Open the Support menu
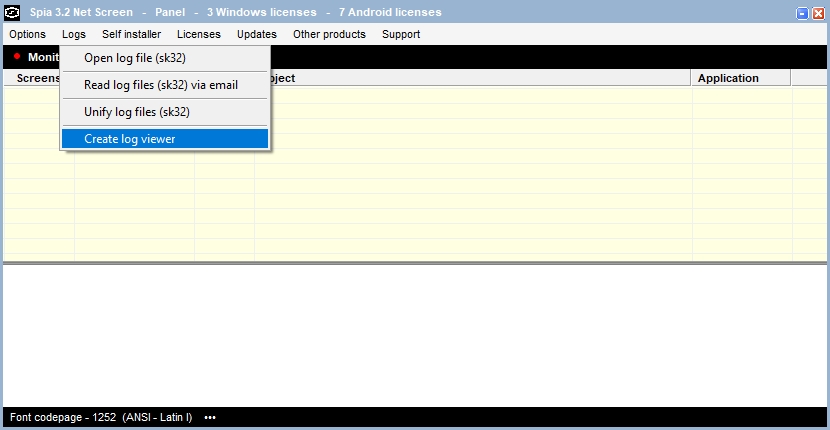The image size is (830, 430). (401, 34)
